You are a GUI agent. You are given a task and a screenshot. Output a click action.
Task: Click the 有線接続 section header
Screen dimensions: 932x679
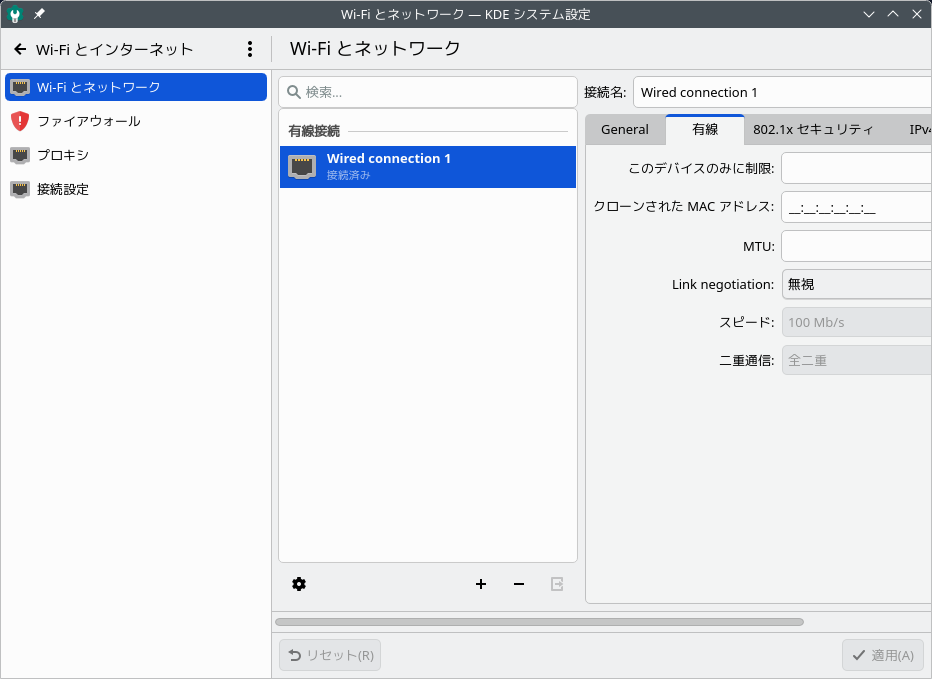pos(314,131)
